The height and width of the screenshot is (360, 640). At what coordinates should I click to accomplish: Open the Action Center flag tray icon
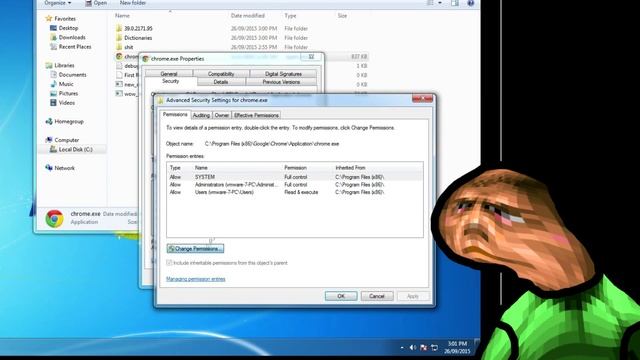(x=423, y=347)
